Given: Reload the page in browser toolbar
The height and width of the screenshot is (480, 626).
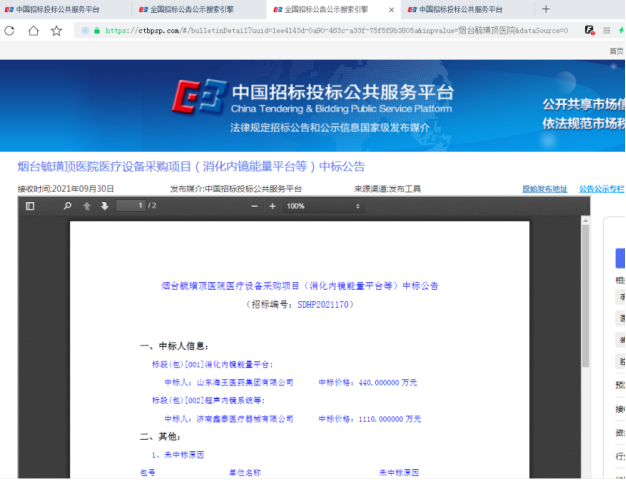Looking at the screenshot, I should 10,31.
